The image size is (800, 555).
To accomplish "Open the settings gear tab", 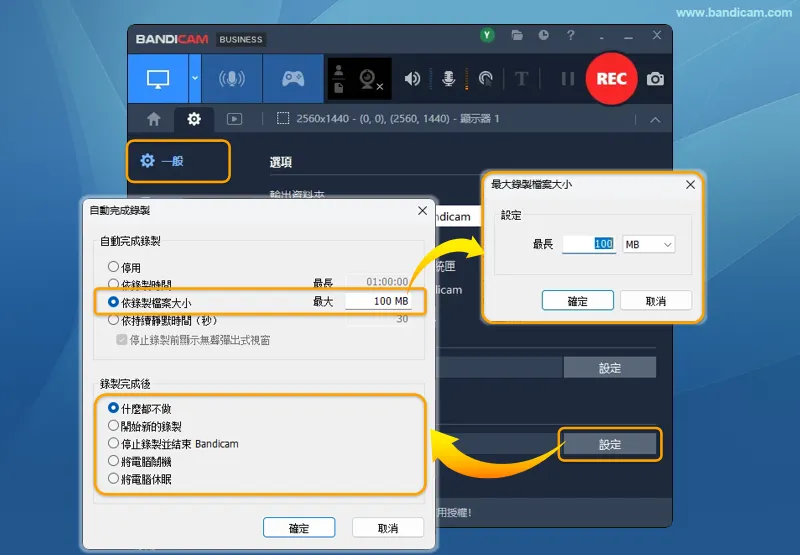I will click(194, 119).
